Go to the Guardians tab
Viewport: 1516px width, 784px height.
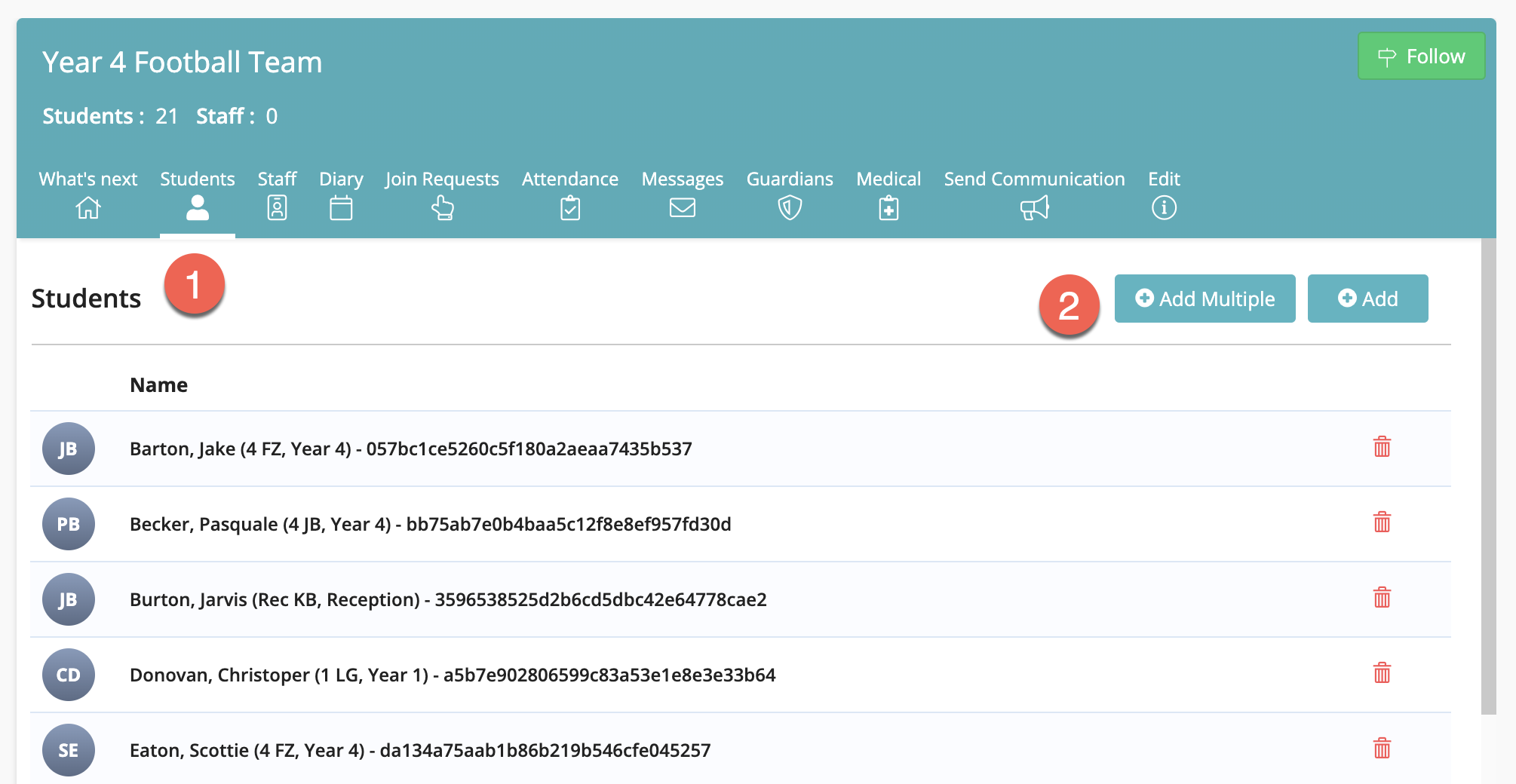click(790, 179)
